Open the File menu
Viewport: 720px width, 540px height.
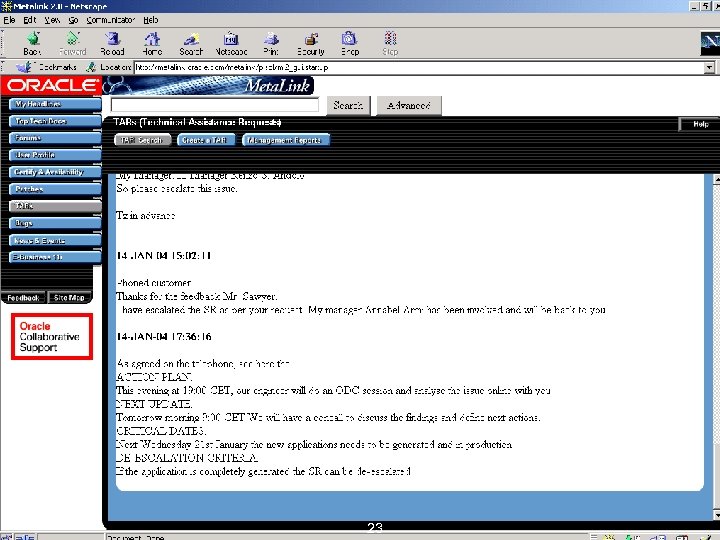9,20
